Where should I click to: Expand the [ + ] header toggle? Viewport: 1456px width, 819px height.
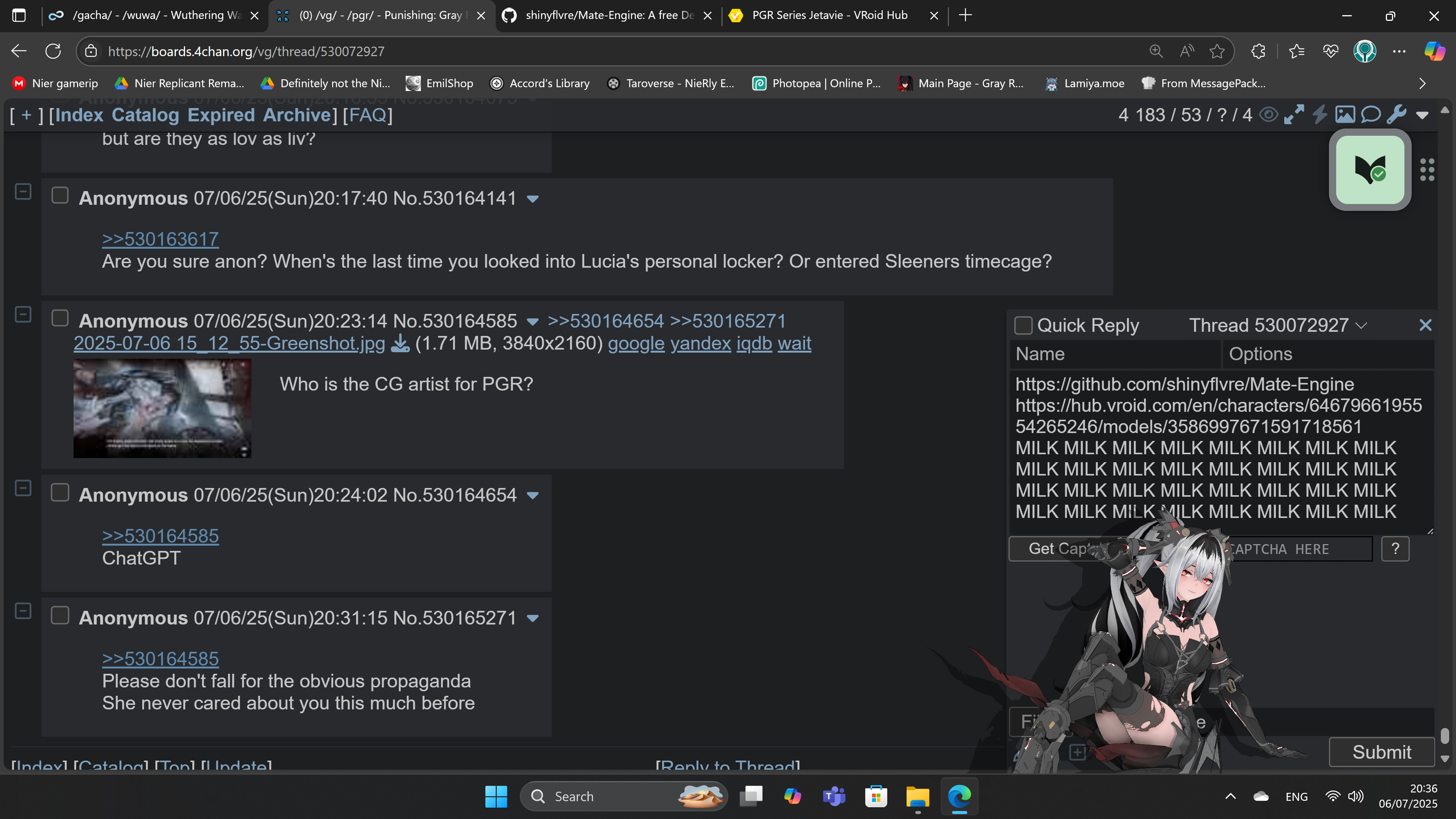coord(26,115)
